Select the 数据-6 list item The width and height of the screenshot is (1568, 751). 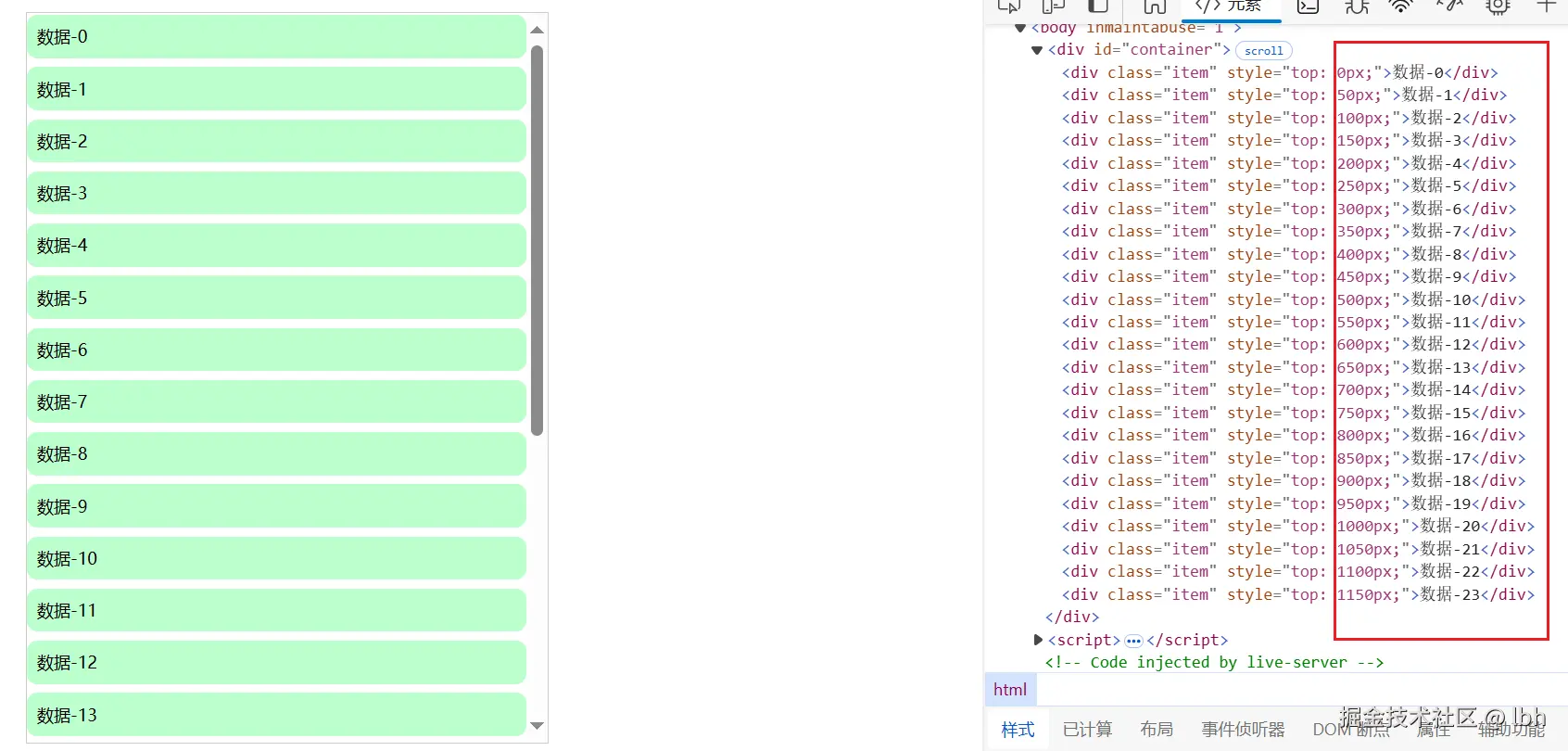pyautogui.click(x=276, y=350)
